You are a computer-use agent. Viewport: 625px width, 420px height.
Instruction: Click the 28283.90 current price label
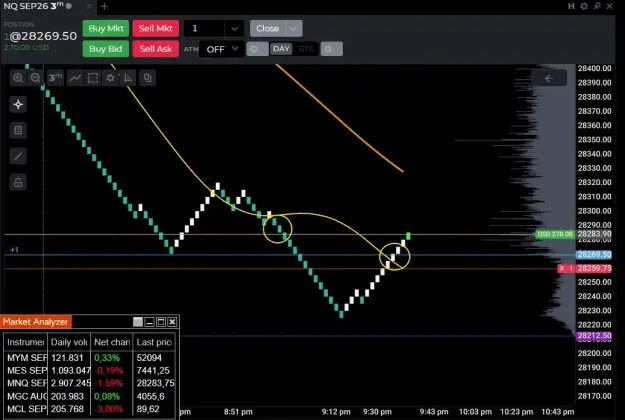(594, 234)
